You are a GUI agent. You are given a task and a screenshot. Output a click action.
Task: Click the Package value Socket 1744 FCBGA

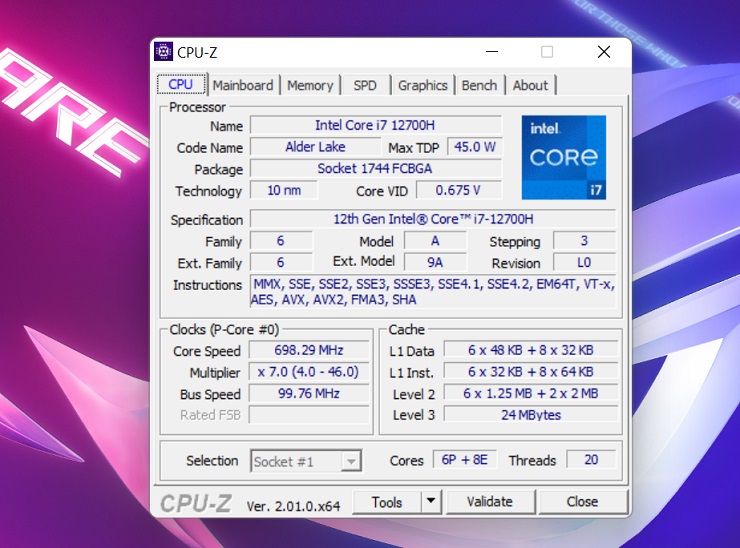coord(375,169)
